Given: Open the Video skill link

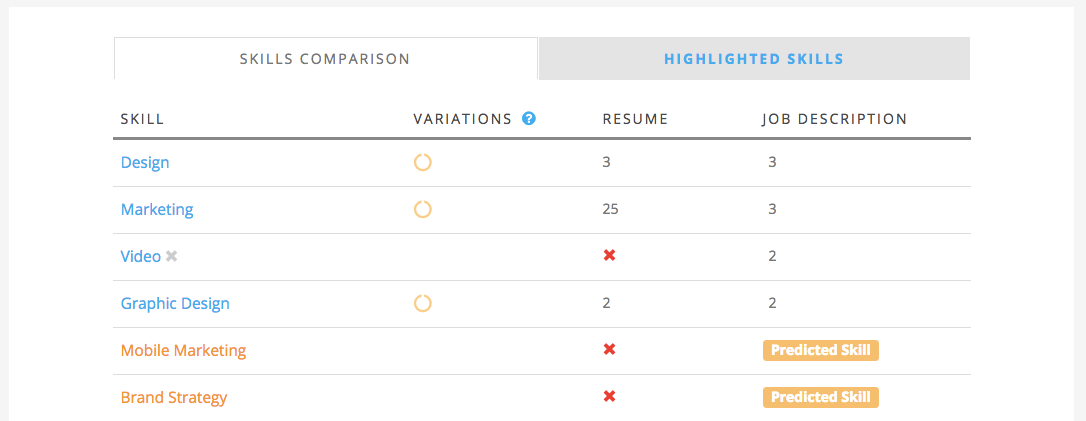Looking at the screenshot, I should click(141, 256).
